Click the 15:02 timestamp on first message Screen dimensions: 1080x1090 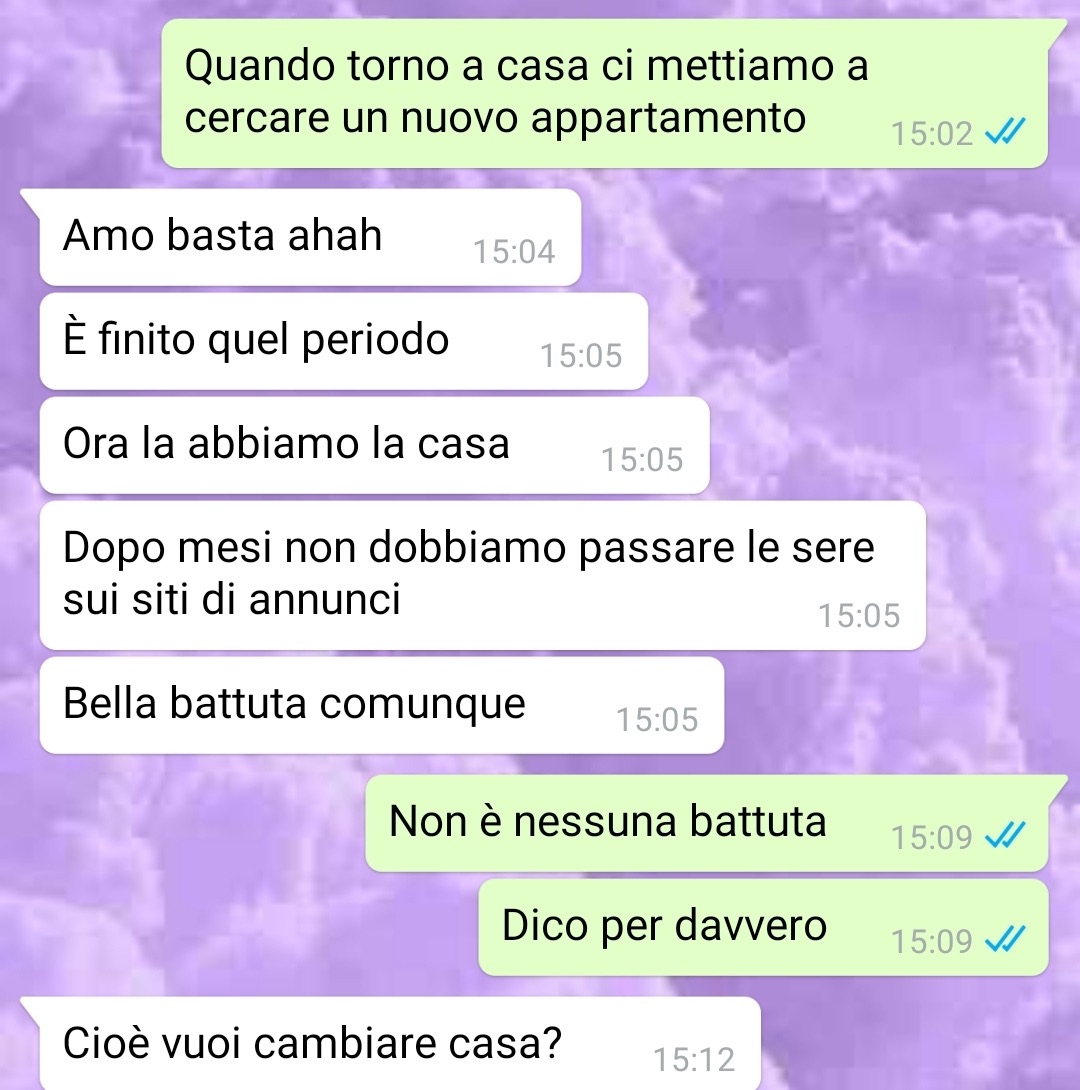pos(932,133)
